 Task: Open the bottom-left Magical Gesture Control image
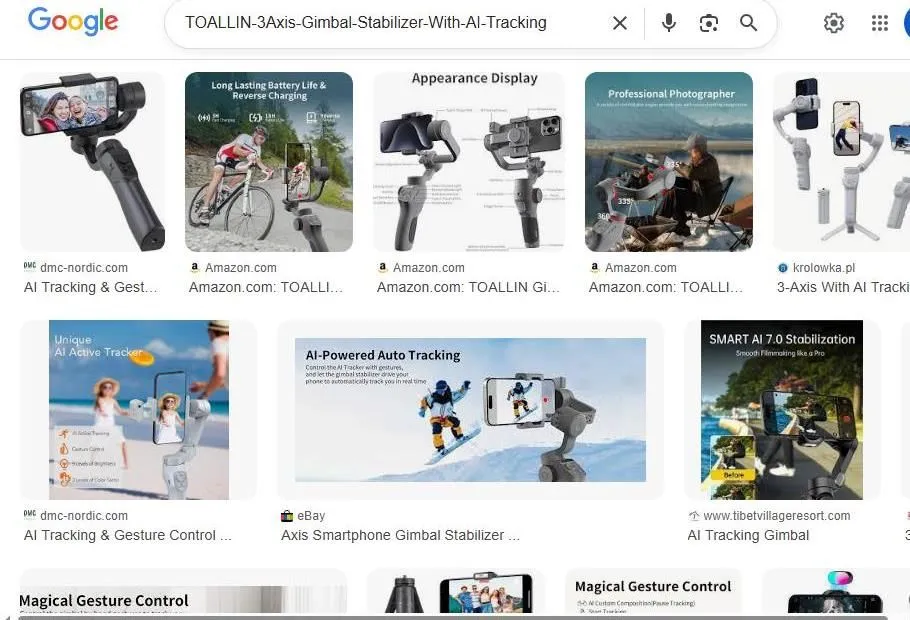point(183,591)
